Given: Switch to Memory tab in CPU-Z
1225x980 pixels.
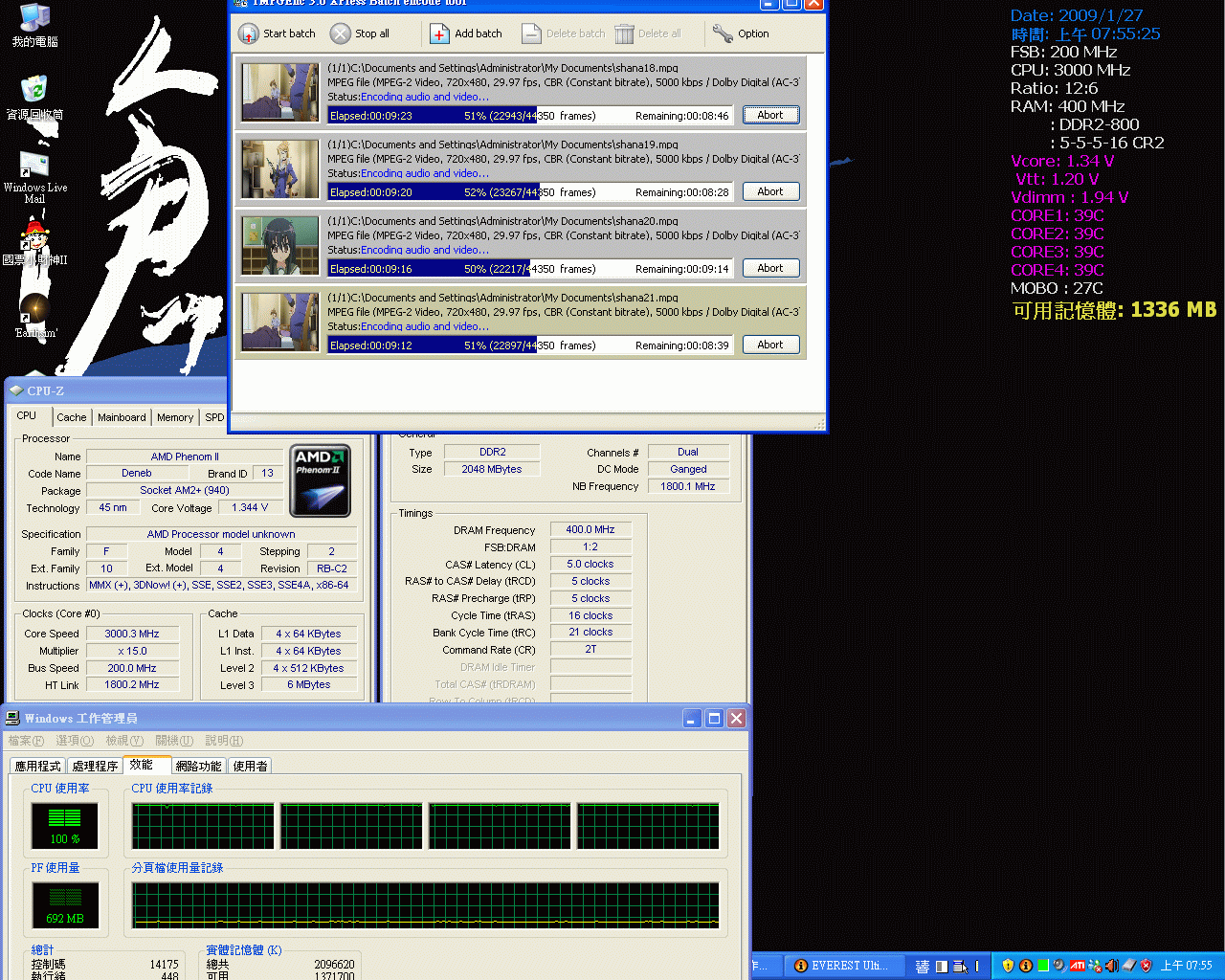Looking at the screenshot, I should tap(175, 417).
